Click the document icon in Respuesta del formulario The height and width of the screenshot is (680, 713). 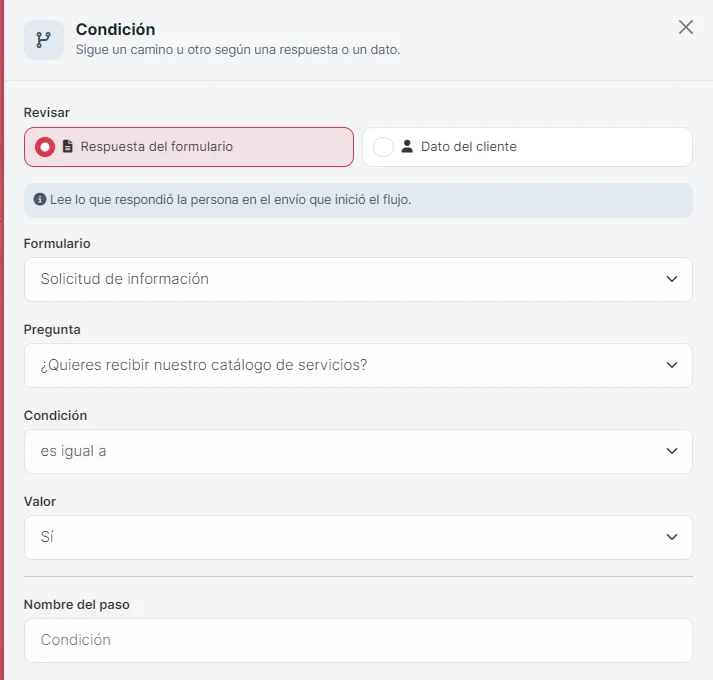pyautogui.click(x=68, y=146)
